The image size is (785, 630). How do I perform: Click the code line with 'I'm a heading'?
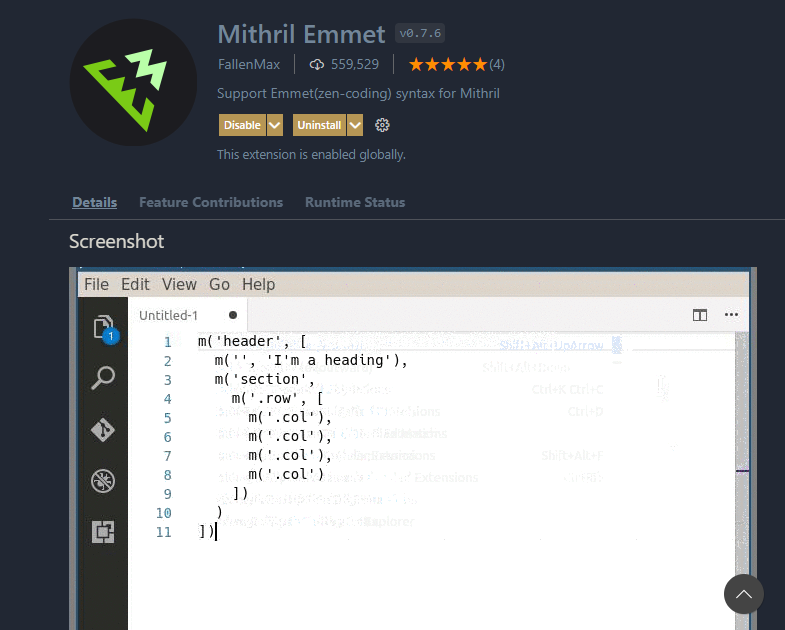click(311, 361)
